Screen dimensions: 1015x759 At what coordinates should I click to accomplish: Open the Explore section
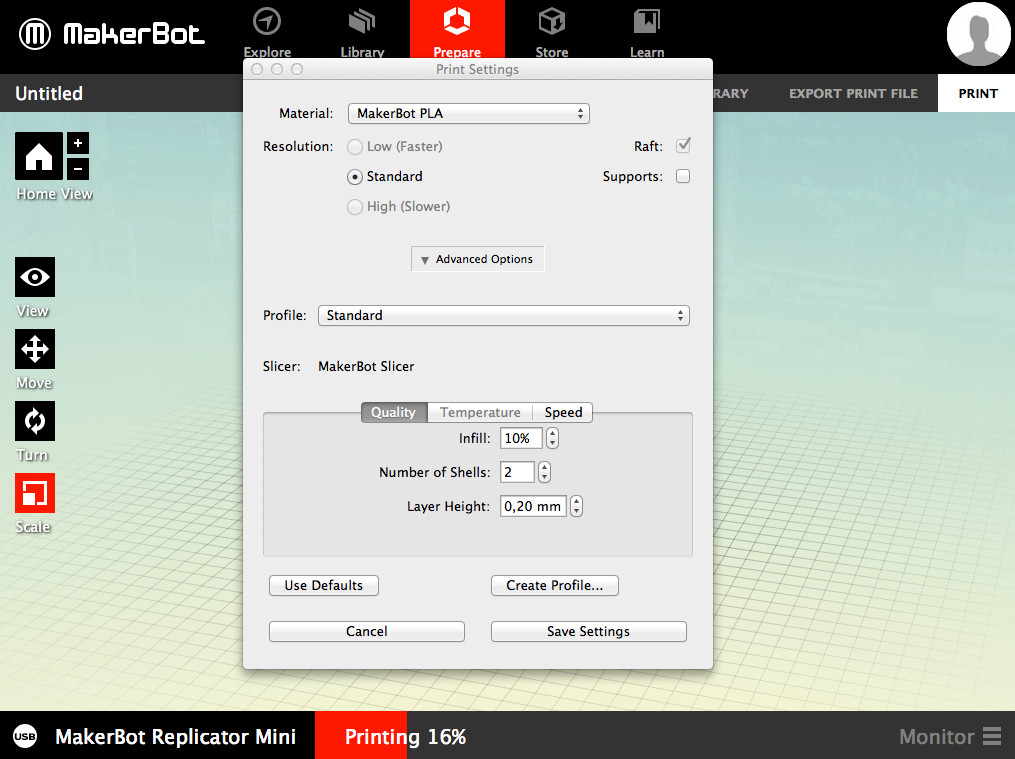click(267, 32)
